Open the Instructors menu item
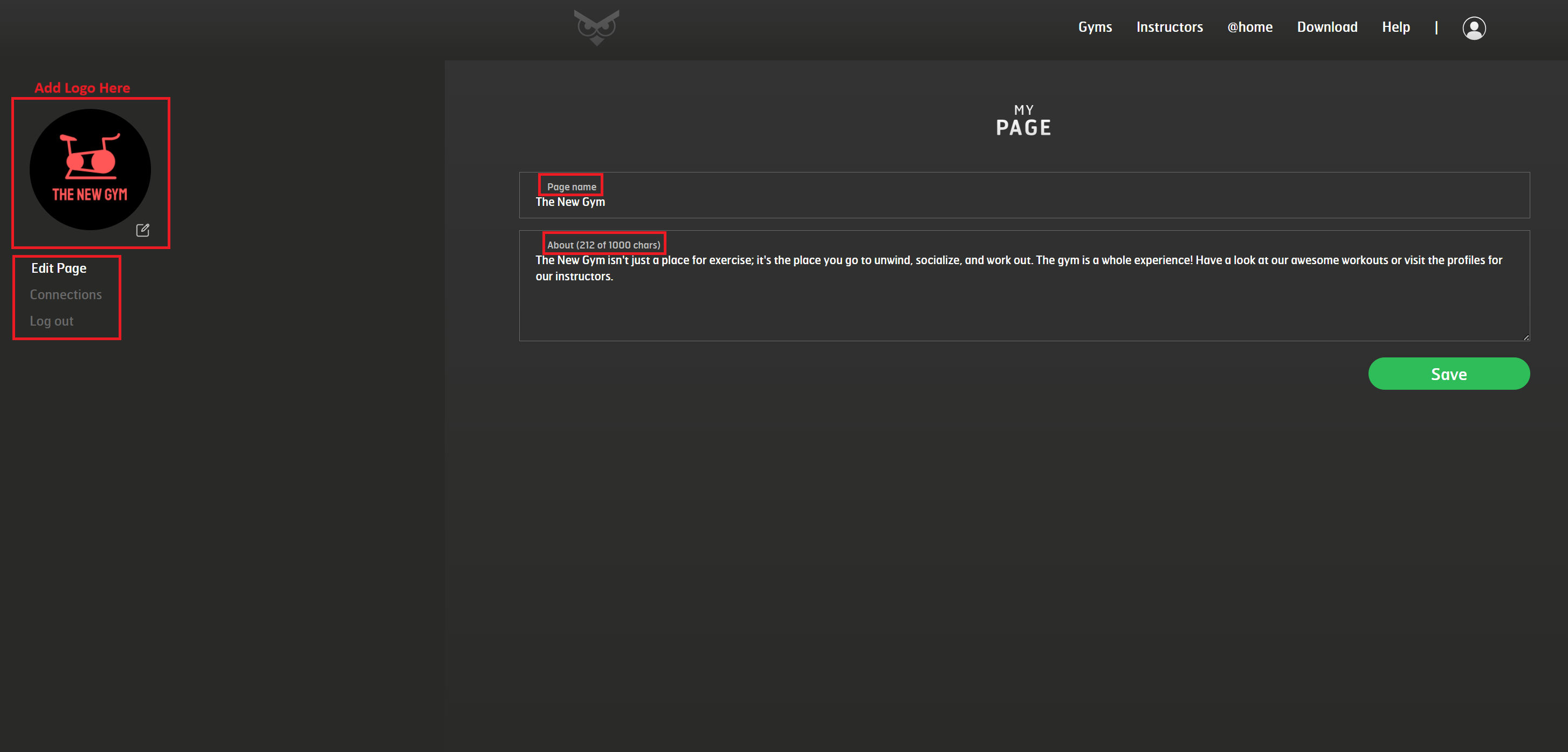The height and width of the screenshot is (752, 1568). (1170, 27)
